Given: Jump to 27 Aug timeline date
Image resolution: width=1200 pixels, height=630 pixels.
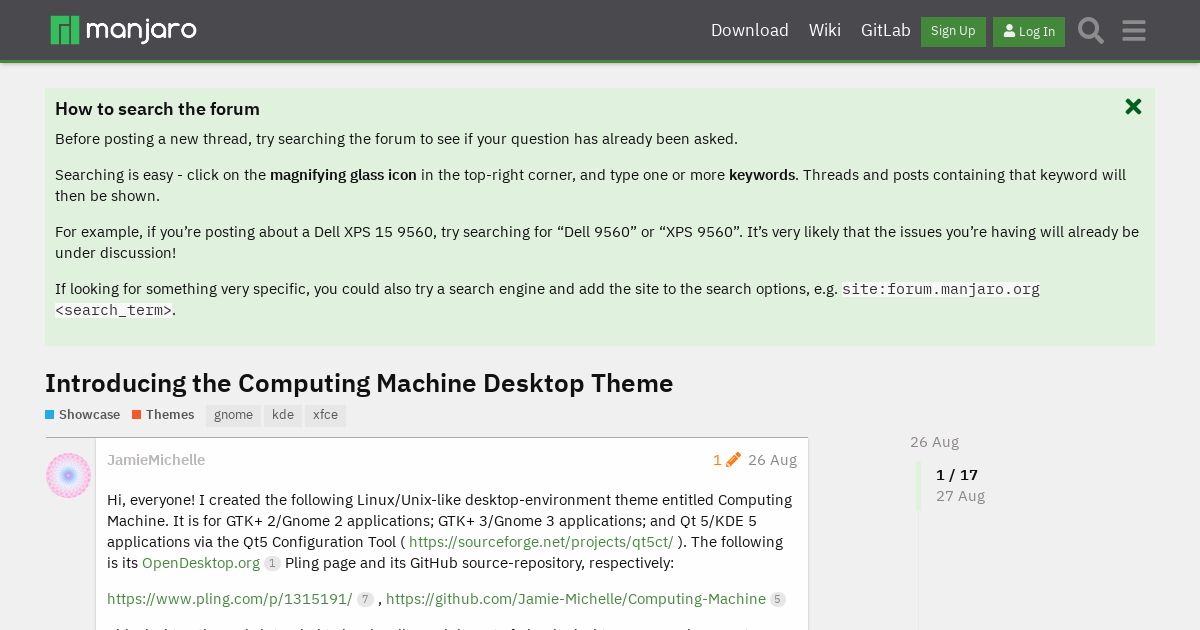Looking at the screenshot, I should tap(960, 496).
